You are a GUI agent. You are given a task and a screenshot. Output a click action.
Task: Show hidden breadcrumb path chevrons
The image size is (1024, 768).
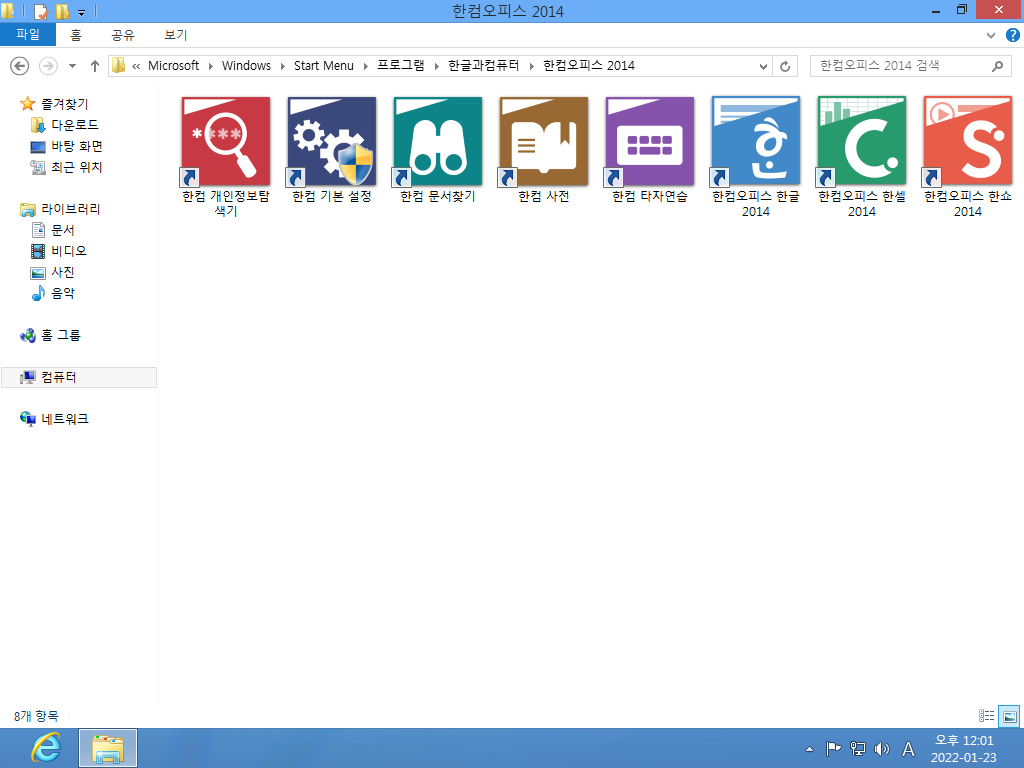coord(136,66)
